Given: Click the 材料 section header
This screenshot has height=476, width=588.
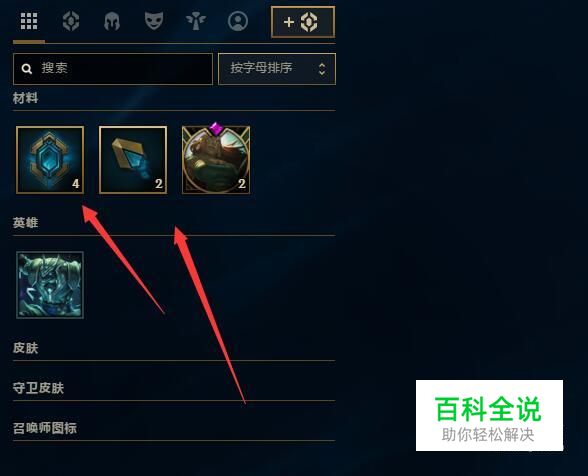Looking at the screenshot, I should click(25, 98).
